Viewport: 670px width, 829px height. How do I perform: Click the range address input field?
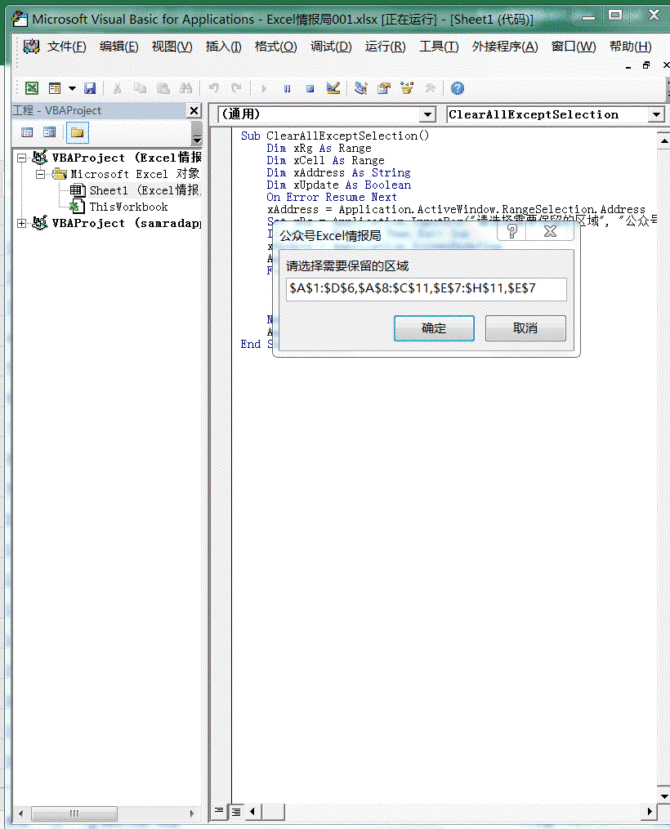[425, 289]
